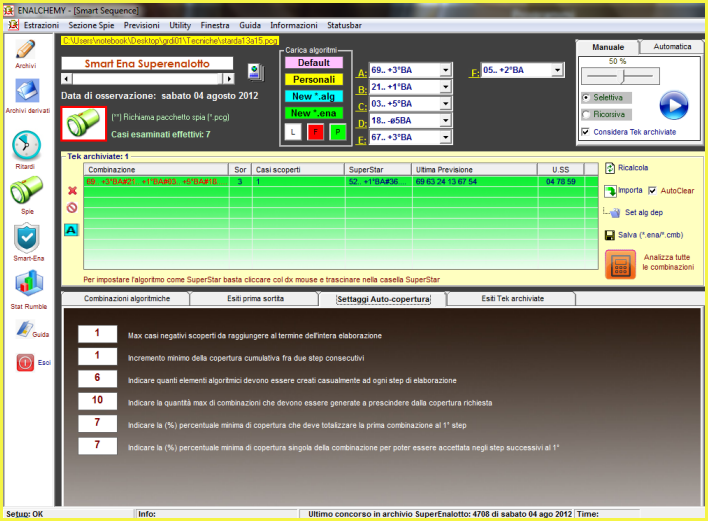The image size is (708, 521).
Task: Click the green P button
Action: click(337, 132)
